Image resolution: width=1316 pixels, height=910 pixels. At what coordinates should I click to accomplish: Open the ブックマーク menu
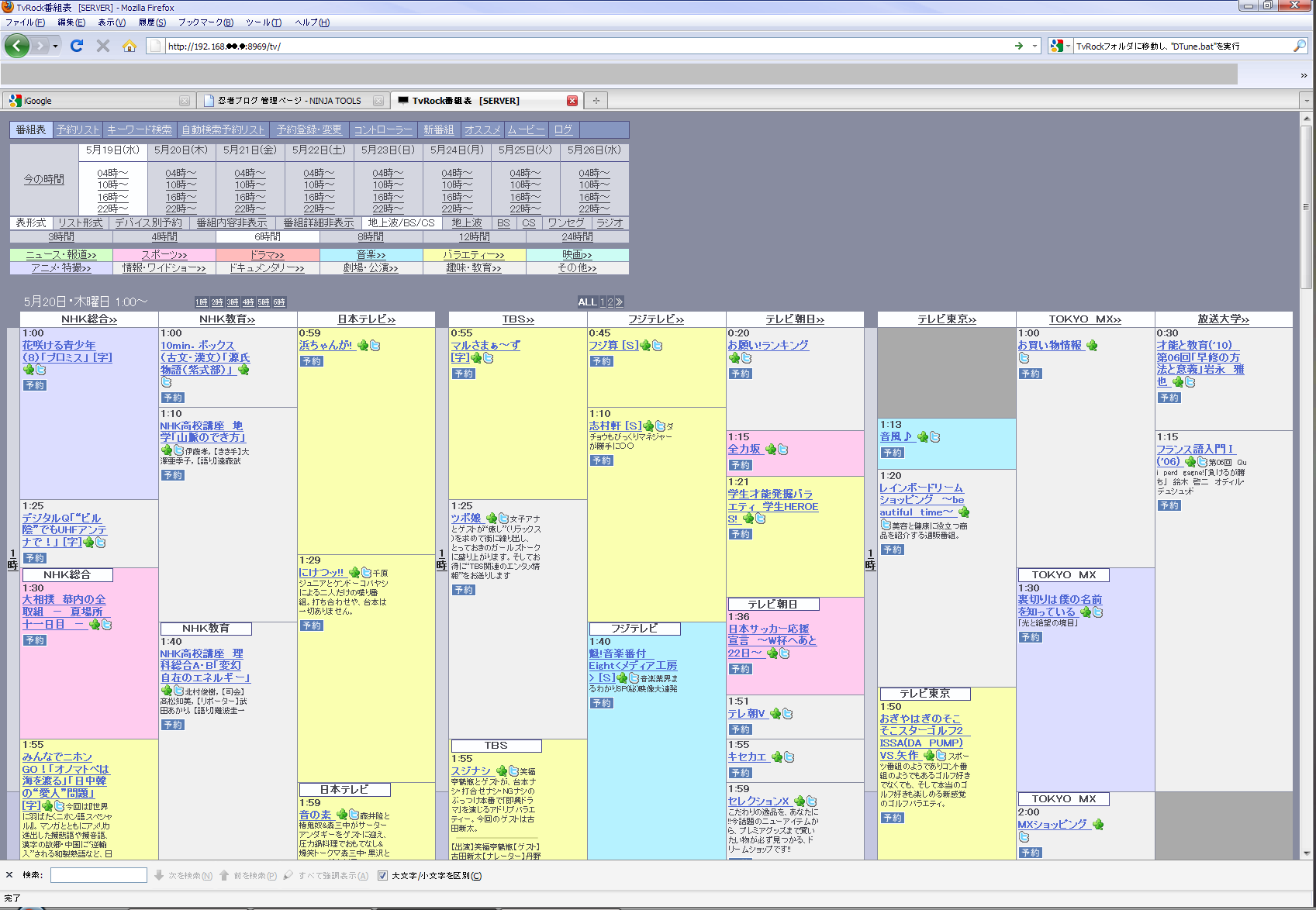pyautogui.click(x=206, y=22)
